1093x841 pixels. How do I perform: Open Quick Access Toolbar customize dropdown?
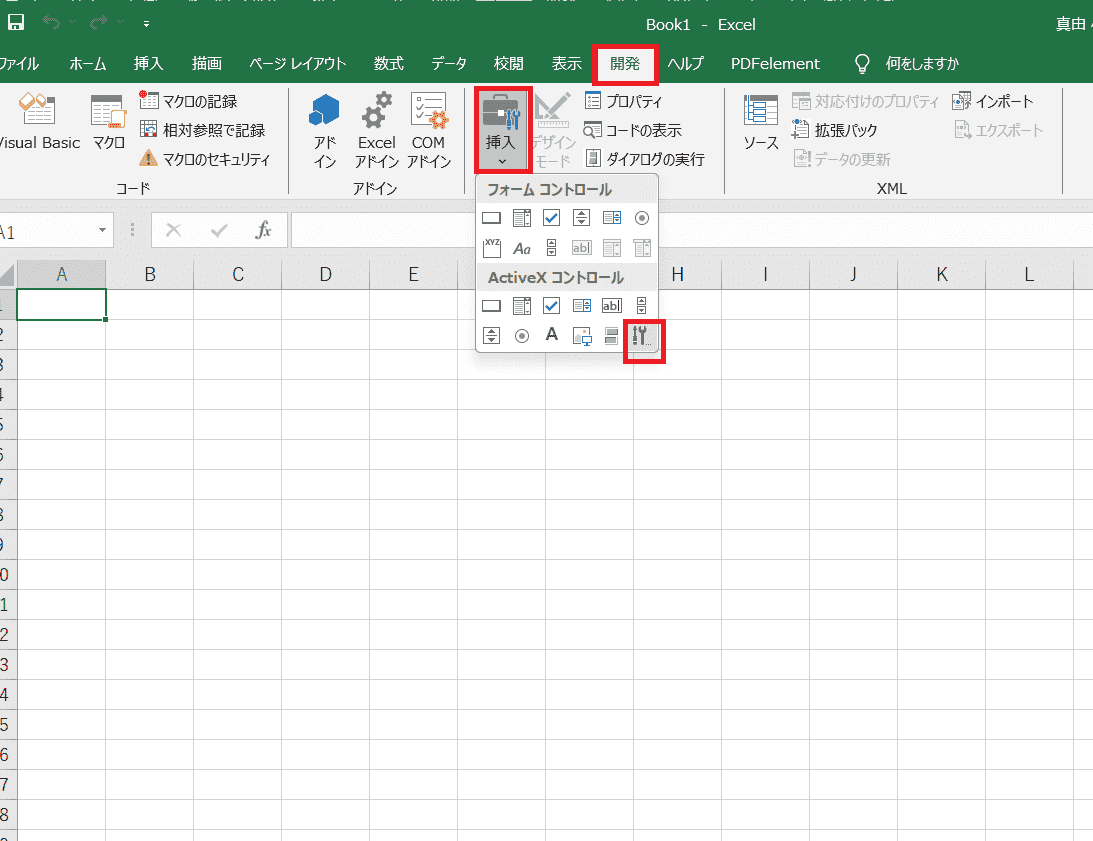147,23
